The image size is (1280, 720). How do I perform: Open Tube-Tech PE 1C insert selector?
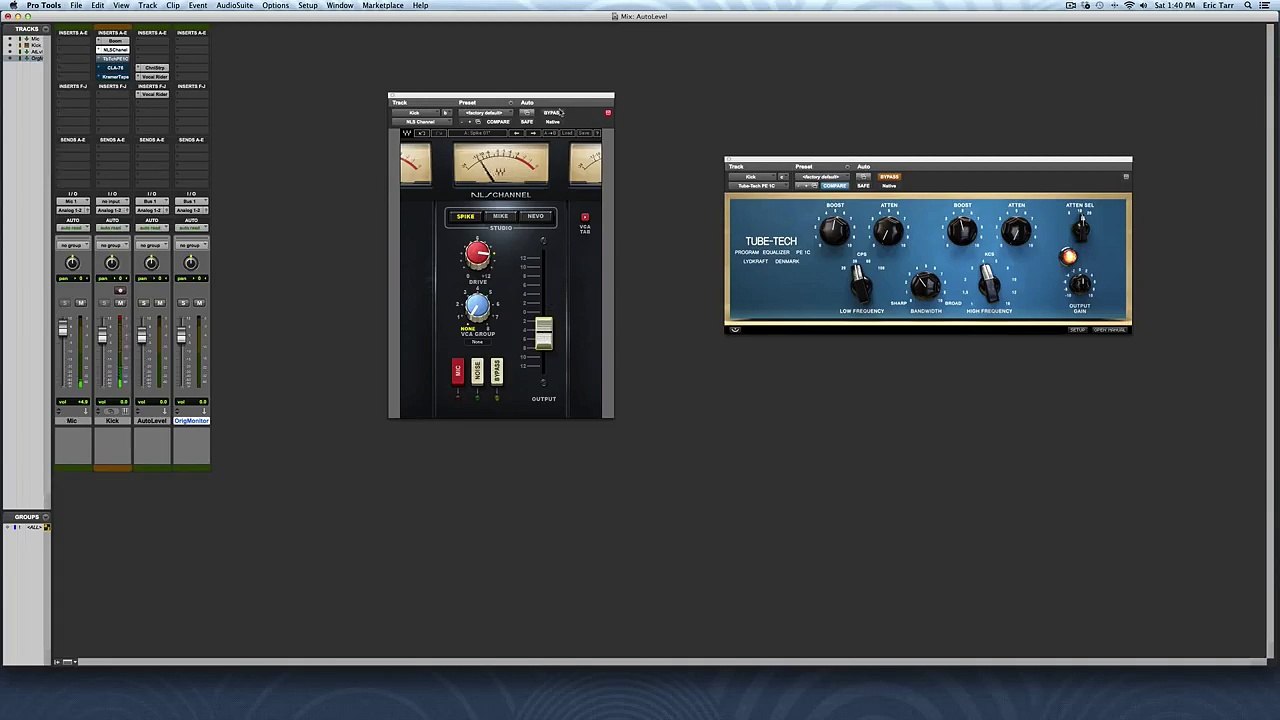759,186
